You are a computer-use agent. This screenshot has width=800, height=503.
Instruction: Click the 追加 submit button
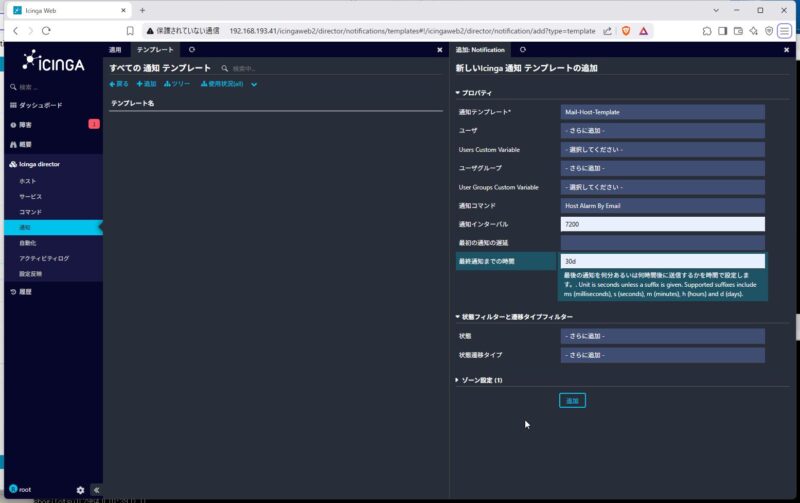click(x=572, y=401)
